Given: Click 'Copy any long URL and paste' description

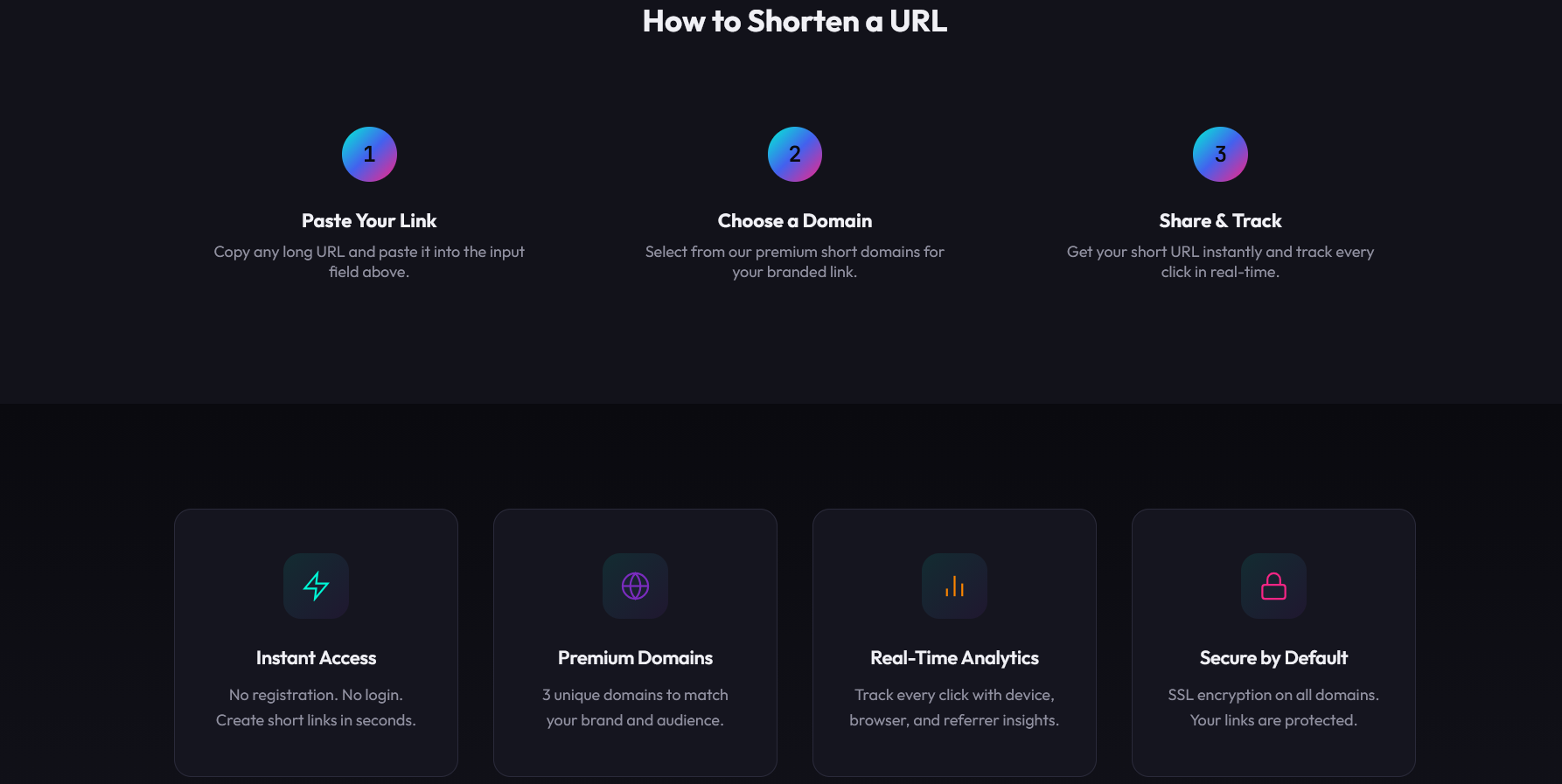Looking at the screenshot, I should click(369, 261).
